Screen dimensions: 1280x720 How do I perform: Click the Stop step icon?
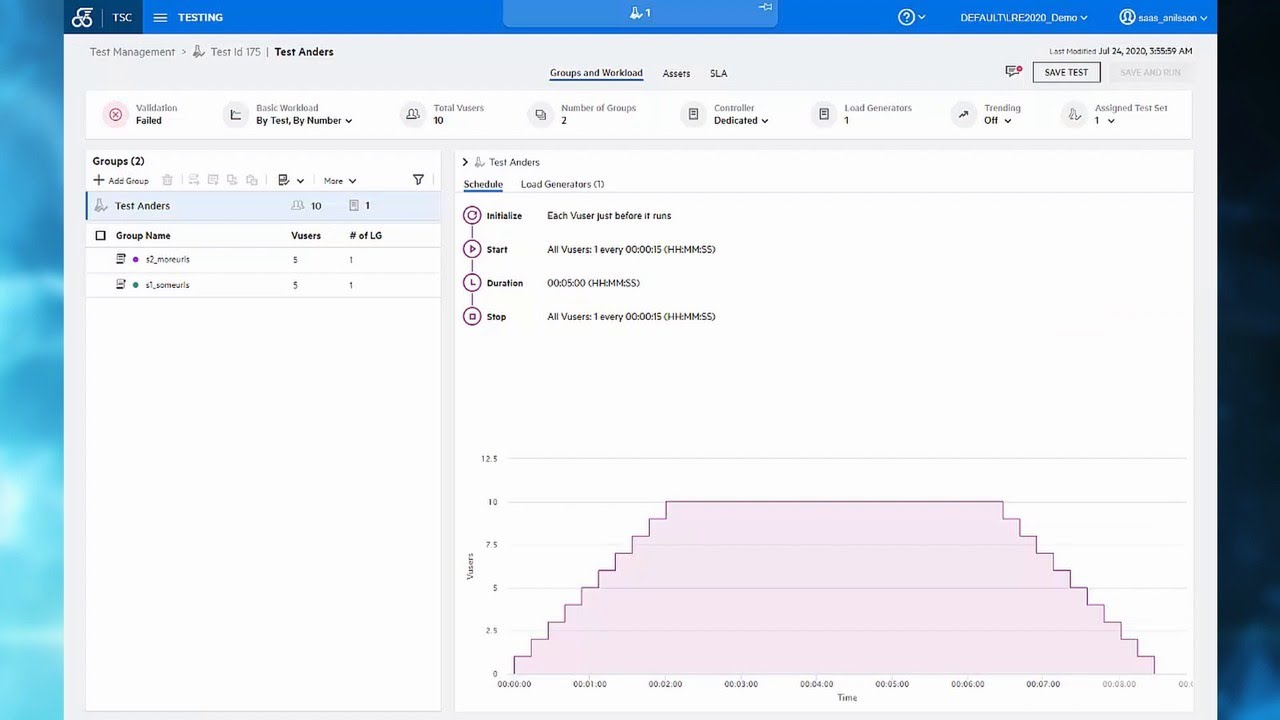pyautogui.click(x=472, y=317)
